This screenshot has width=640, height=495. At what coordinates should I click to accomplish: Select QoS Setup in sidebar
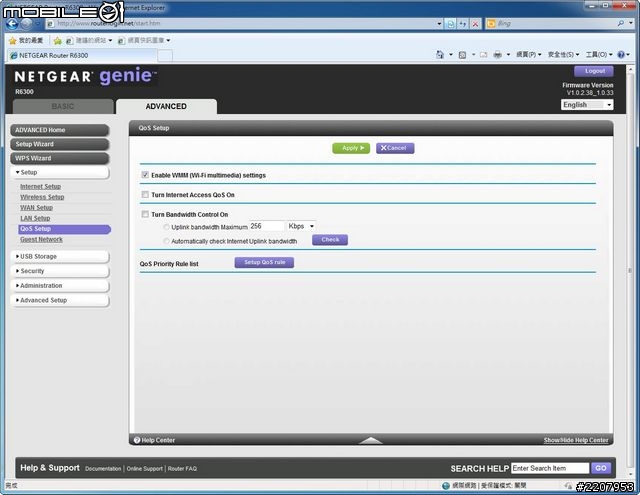[64, 229]
